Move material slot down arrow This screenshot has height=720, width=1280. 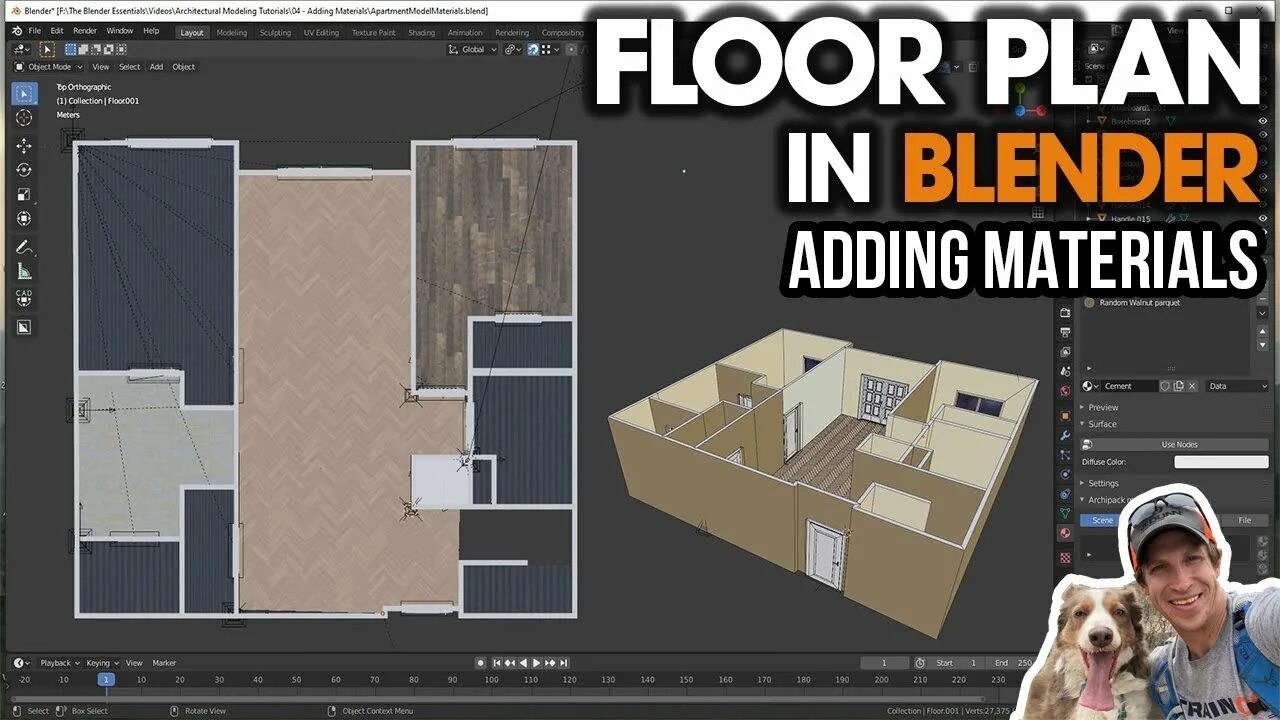coord(1262,345)
